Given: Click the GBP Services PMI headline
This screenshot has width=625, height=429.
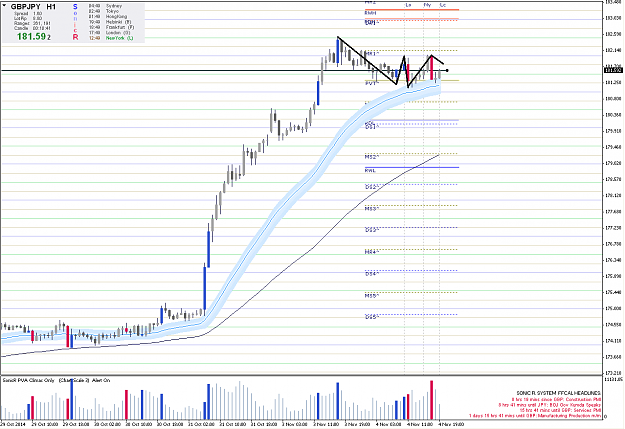Looking at the screenshot, I should click(x=560, y=410).
